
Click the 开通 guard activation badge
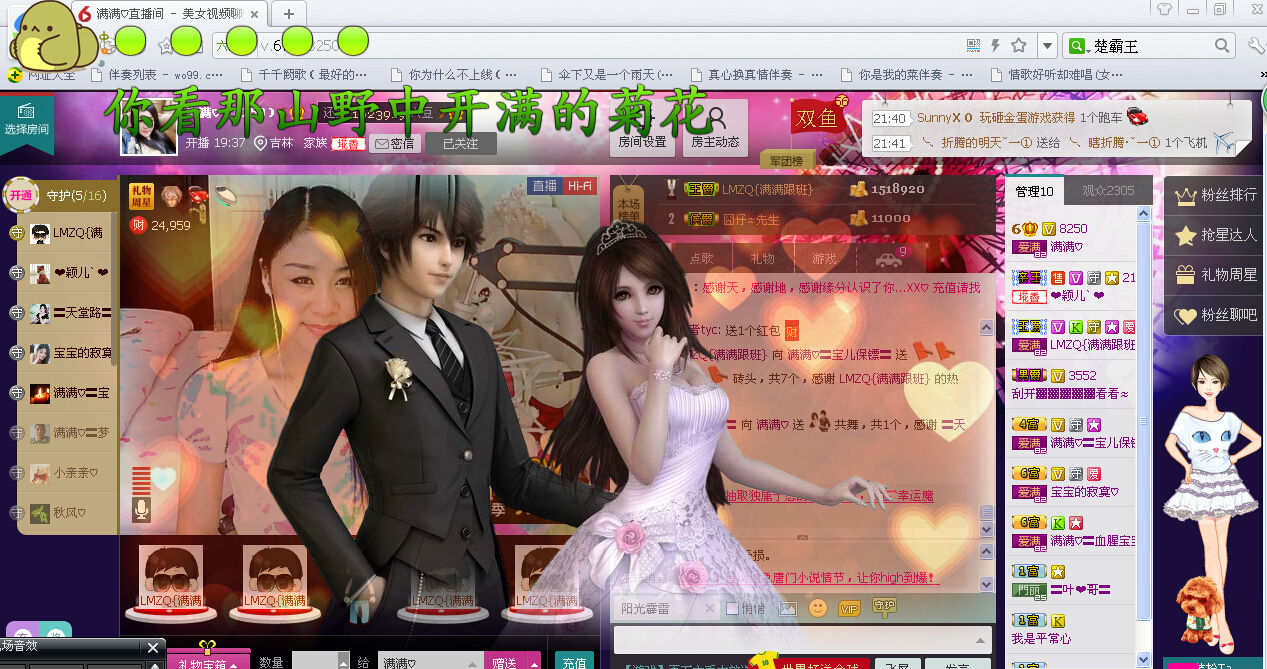pyautogui.click(x=21, y=195)
